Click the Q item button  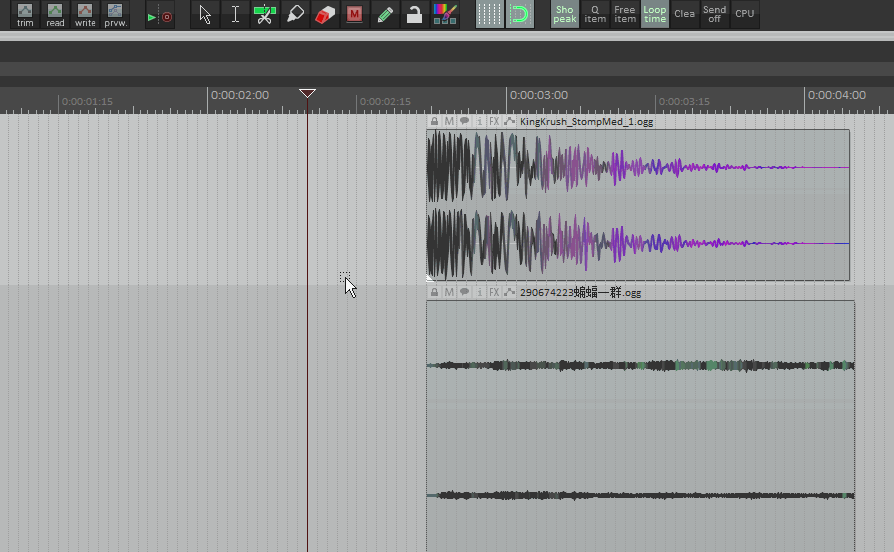[x=595, y=14]
